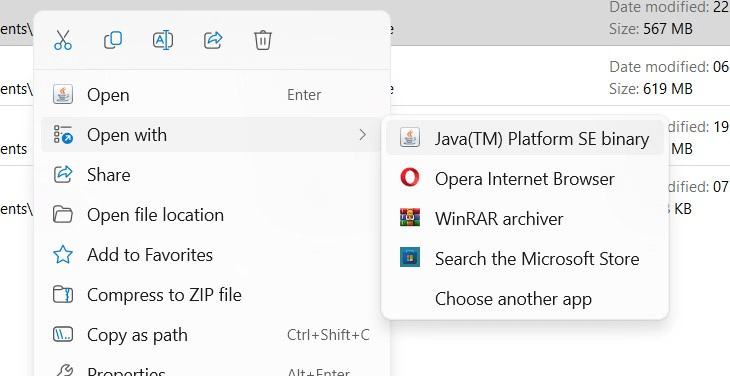Click the Open with list icon

click(63, 134)
